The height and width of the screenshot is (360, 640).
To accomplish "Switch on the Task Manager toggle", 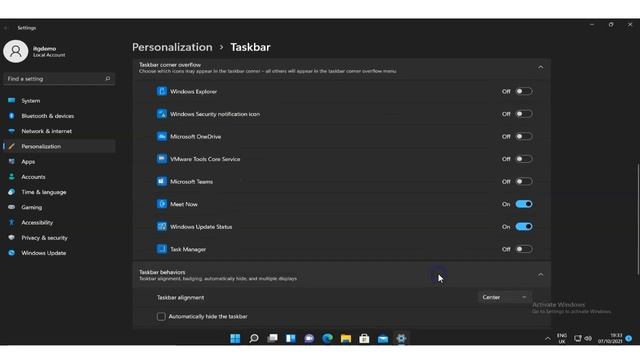I will click(524, 249).
